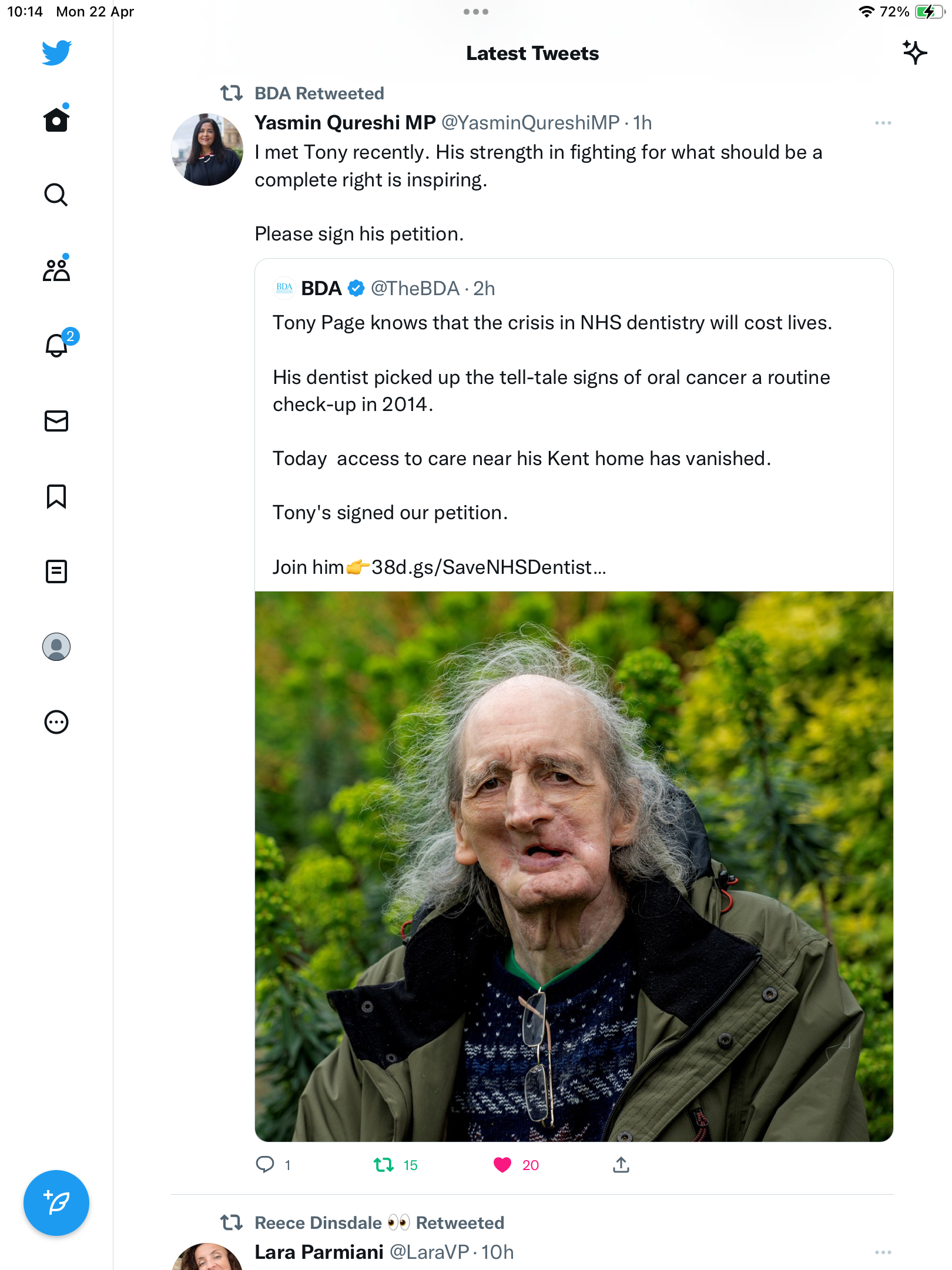The image size is (952, 1270).
Task: Reply to the tweet with 1 comment
Action: click(265, 1165)
